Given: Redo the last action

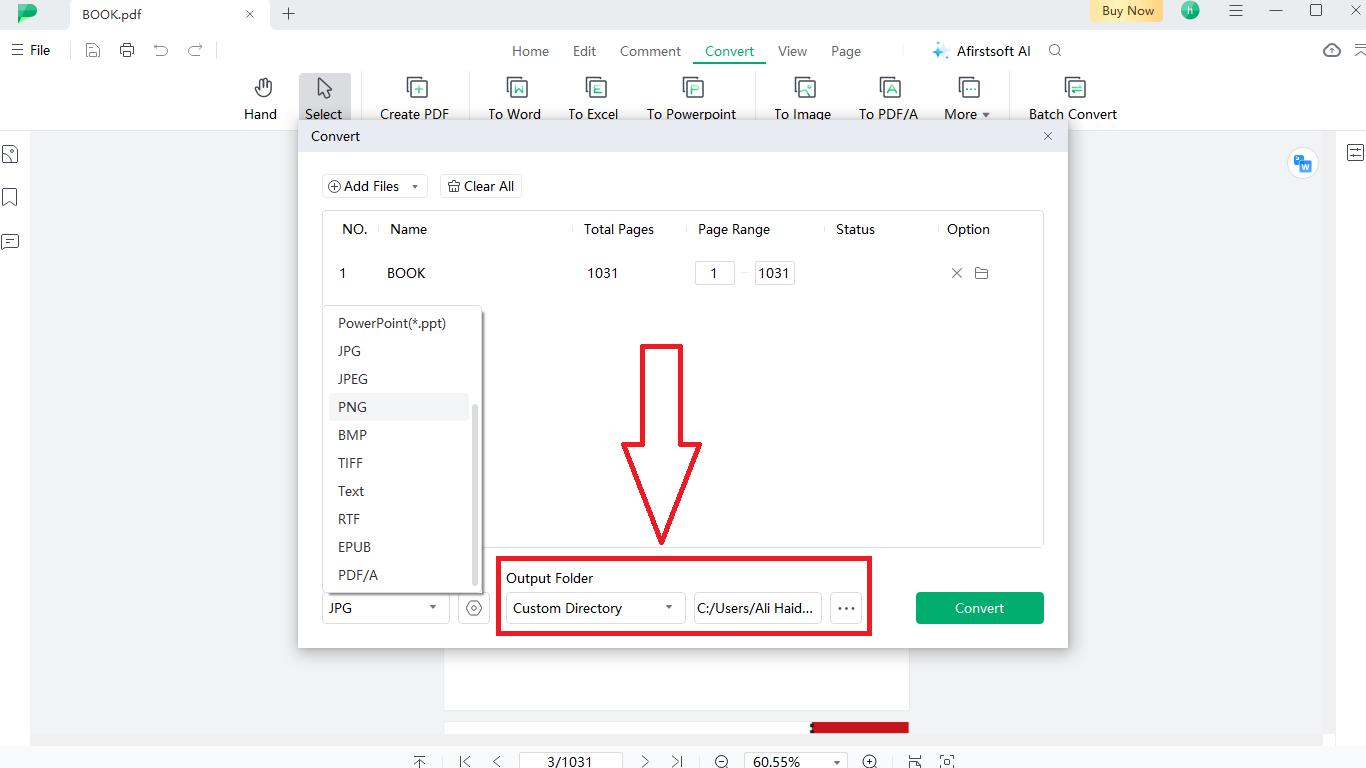Looking at the screenshot, I should click(x=195, y=50).
